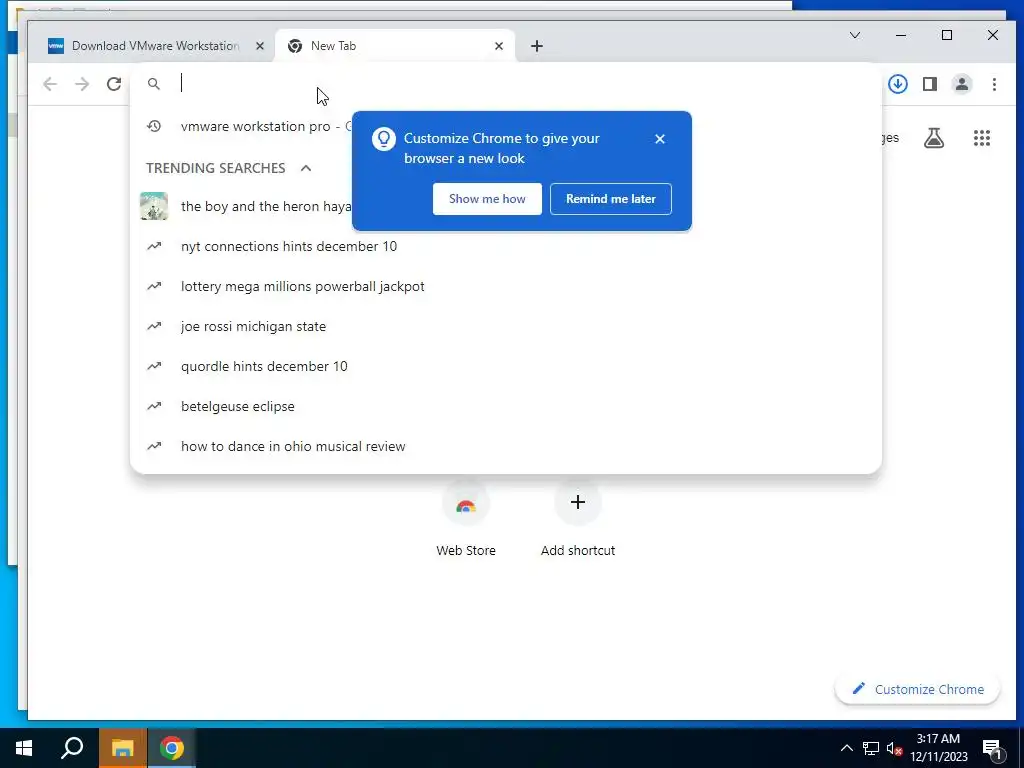This screenshot has height=768, width=1024.
Task: Open Chrome's three-dot menu
Action: coord(994,84)
